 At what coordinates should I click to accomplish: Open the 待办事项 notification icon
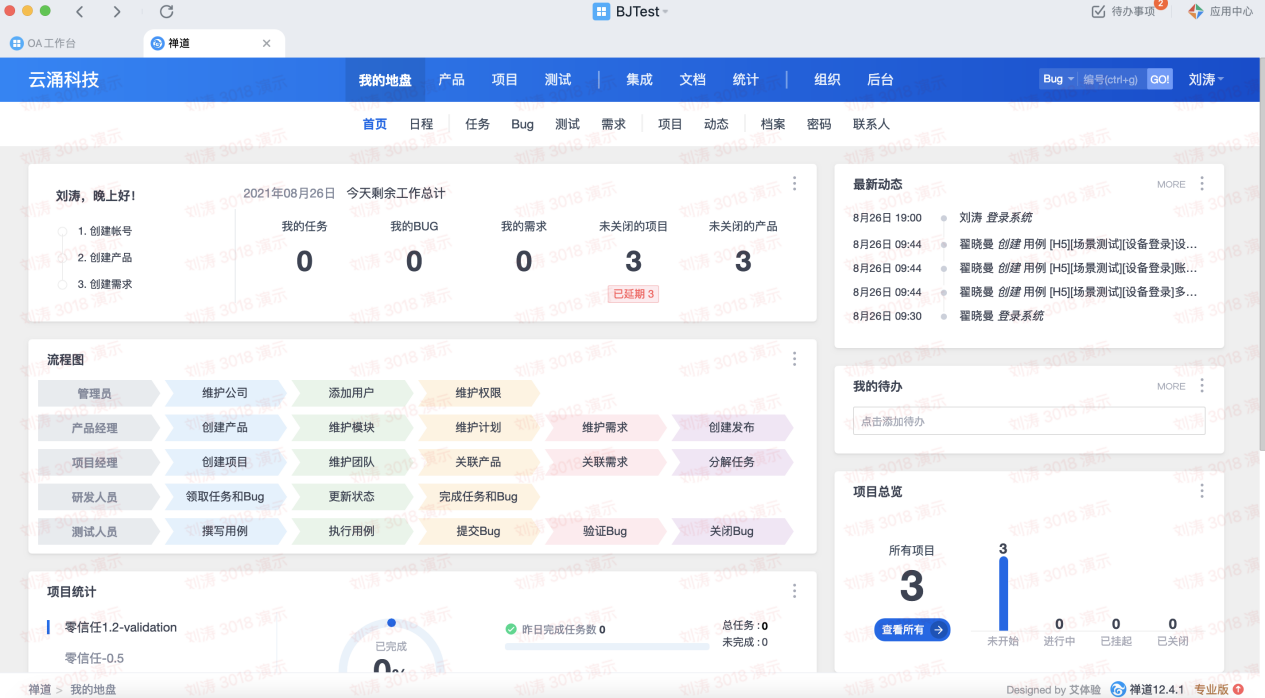[1098, 12]
